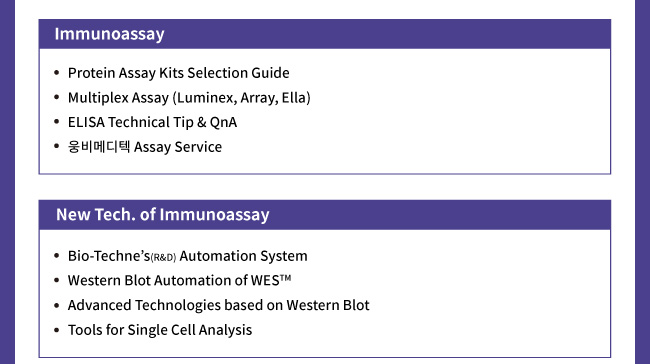Click the bullet beside Advanced Technologies
Viewport: 650px width, 364px height.
(x=57, y=305)
